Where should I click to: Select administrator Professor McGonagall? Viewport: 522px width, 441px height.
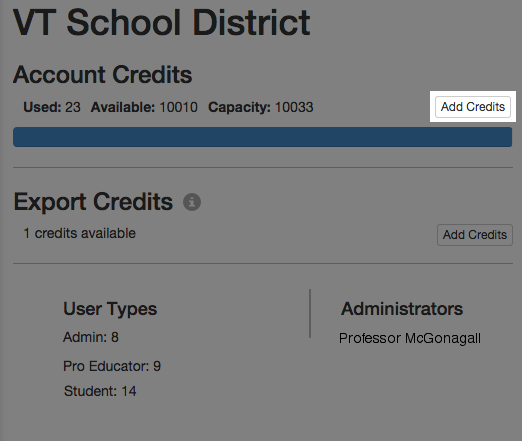click(x=410, y=338)
